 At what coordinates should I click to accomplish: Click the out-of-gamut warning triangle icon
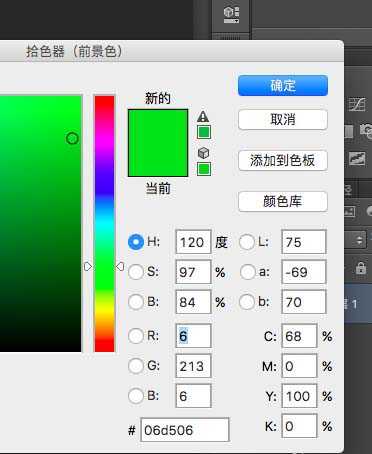click(x=203, y=117)
